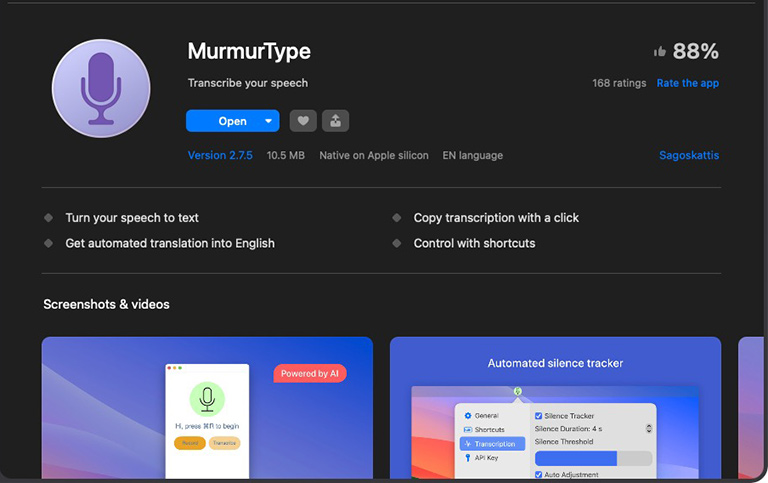This screenshot has height=483, width=768.
Task: Click the 10.5 MB size text
Action: [x=286, y=155]
